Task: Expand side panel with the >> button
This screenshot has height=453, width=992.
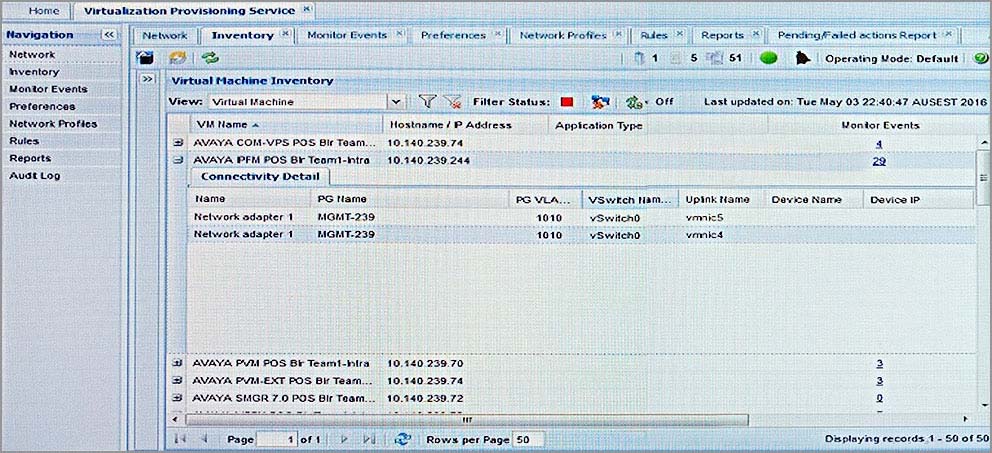Action: coord(147,79)
